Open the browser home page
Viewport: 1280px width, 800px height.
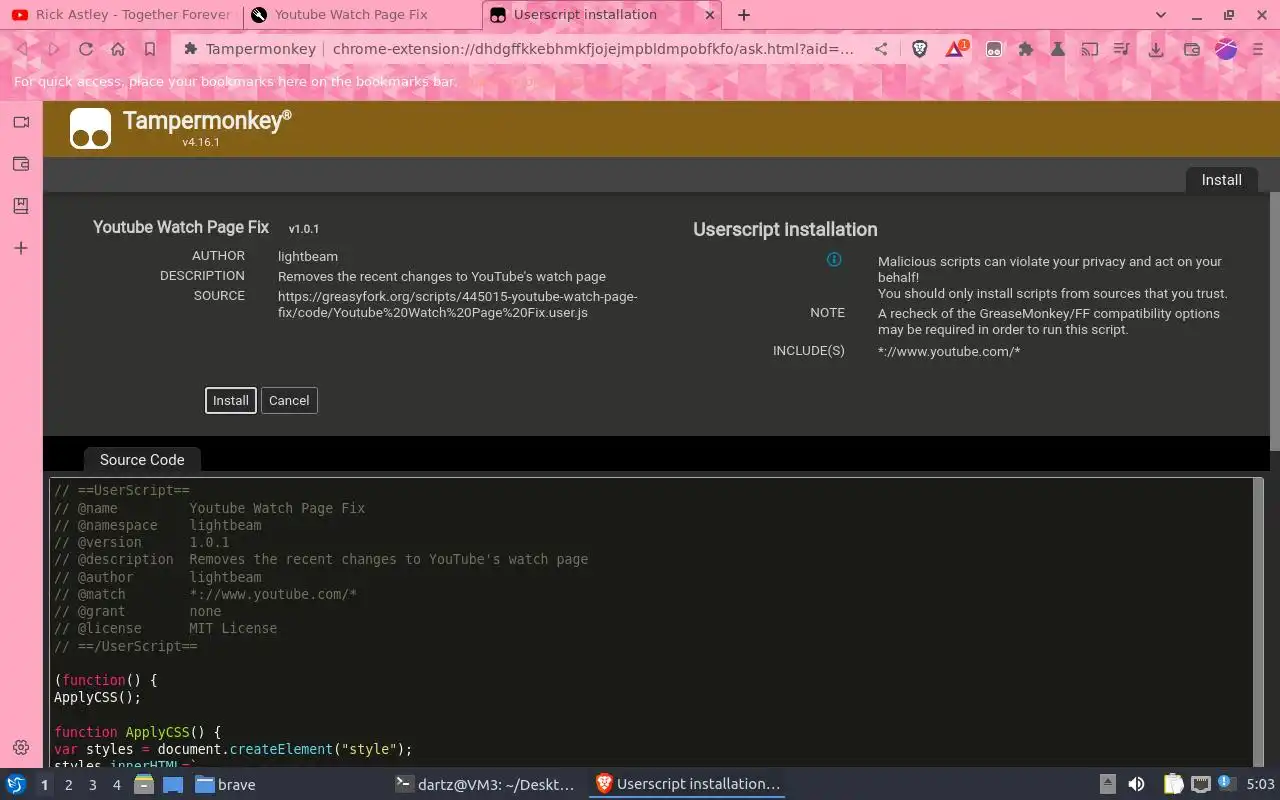(118, 49)
